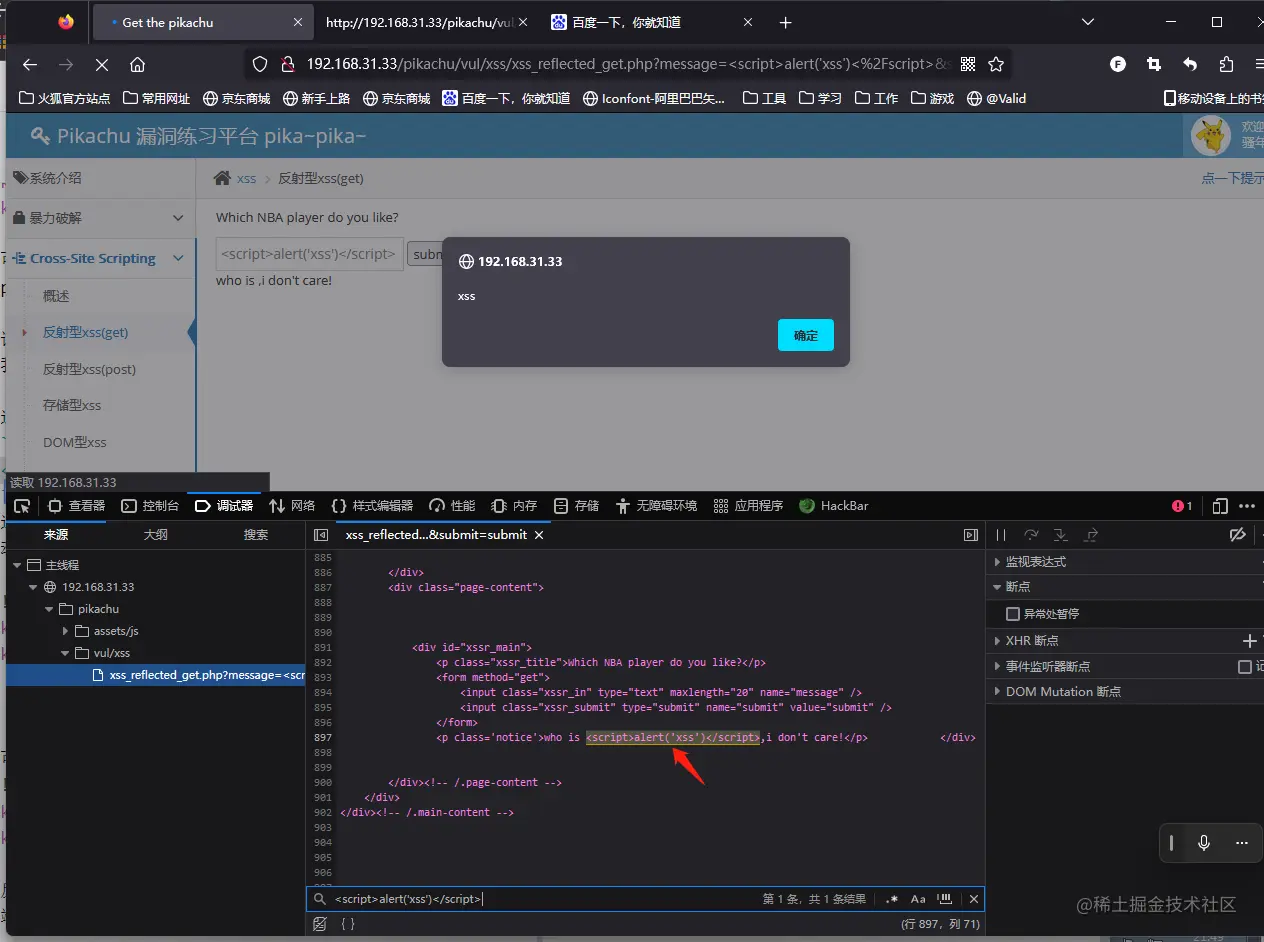
Task: Expand the 监视表达式 section
Action: coord(998,562)
